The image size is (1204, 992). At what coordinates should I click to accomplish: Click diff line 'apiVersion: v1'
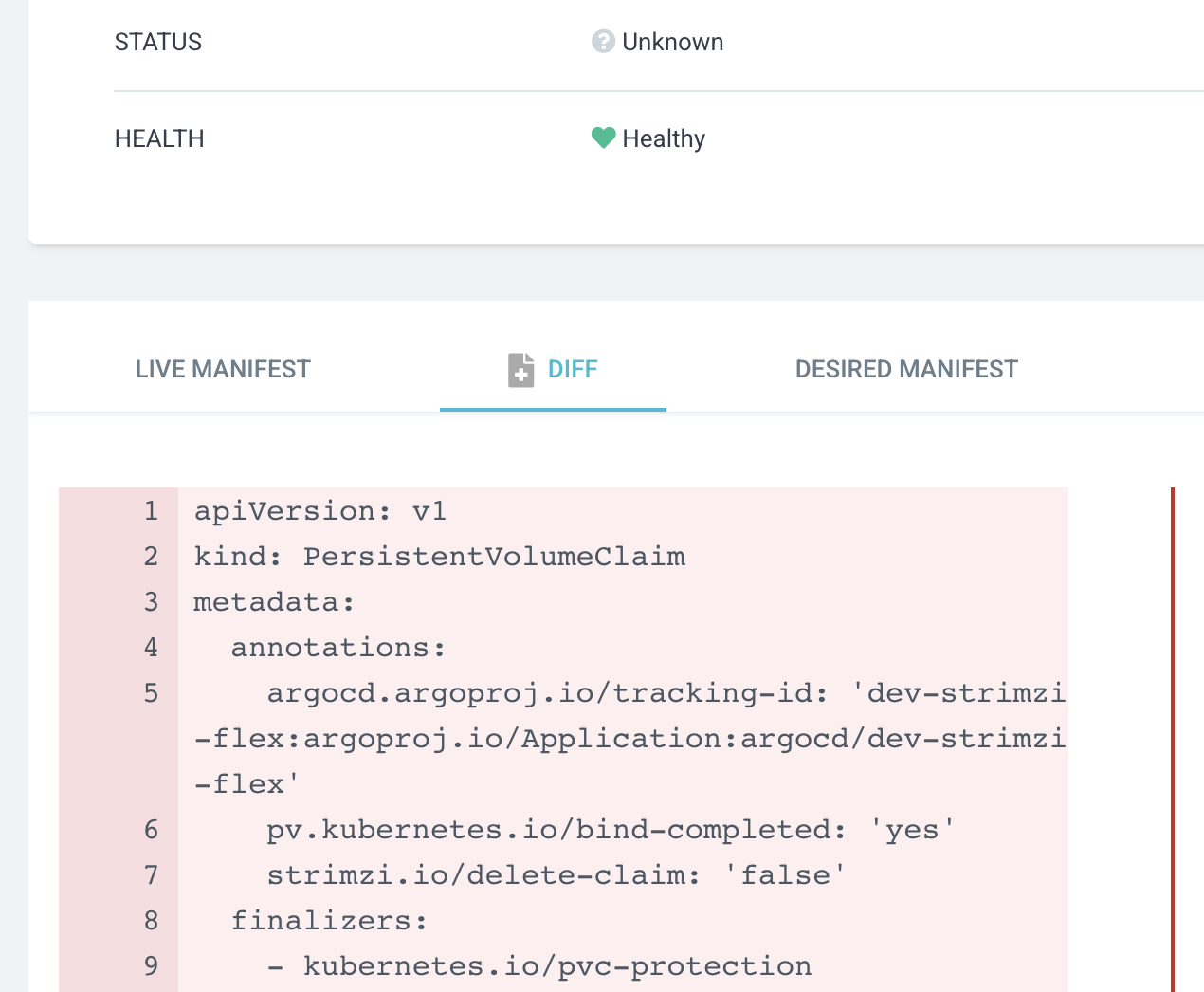coord(320,511)
